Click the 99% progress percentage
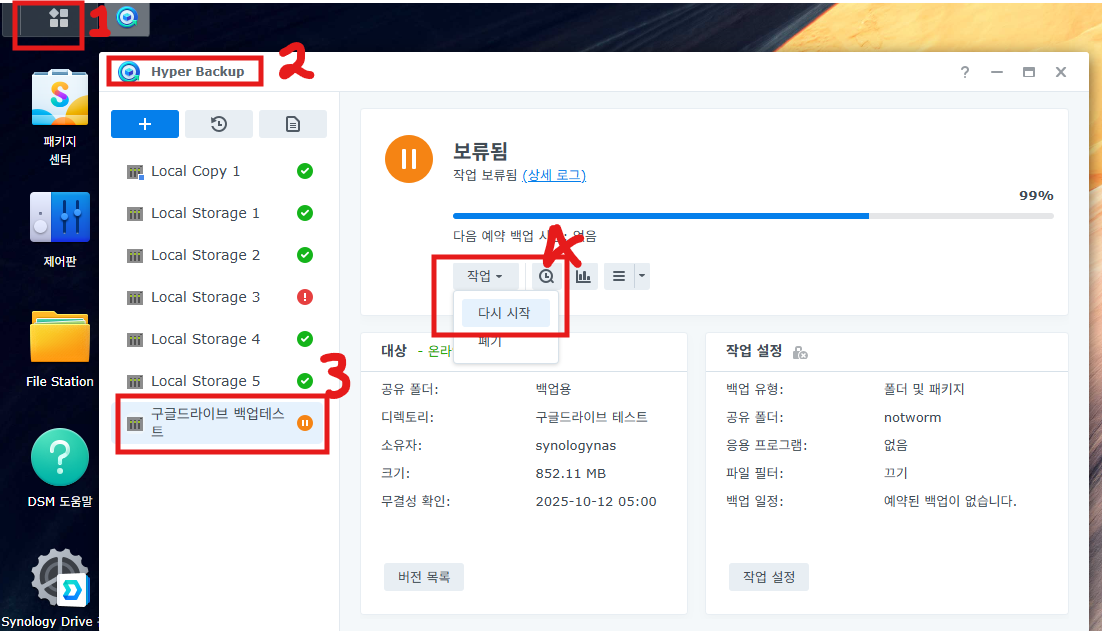Screen dimensions: 1102x631 click(x=1036, y=195)
